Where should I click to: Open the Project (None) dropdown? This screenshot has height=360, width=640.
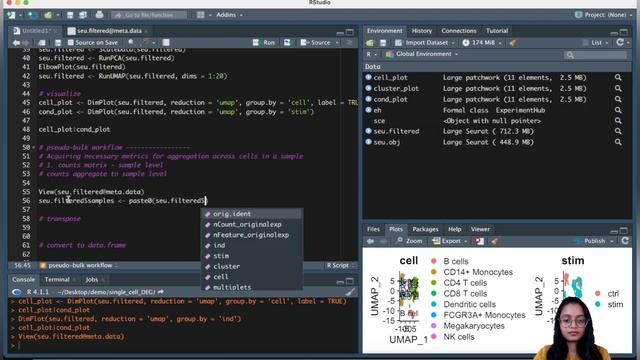[x=602, y=15]
